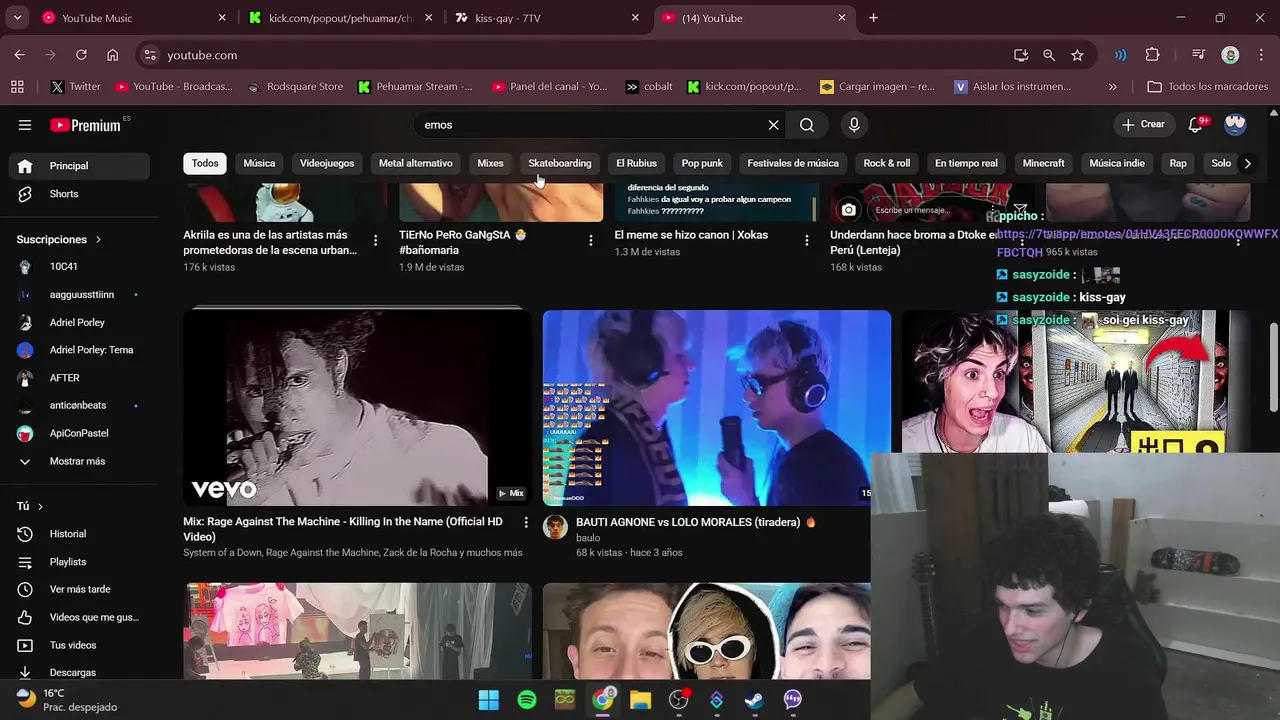Open Playlists in the sidebar
The height and width of the screenshot is (720, 1280).
click(x=80, y=562)
